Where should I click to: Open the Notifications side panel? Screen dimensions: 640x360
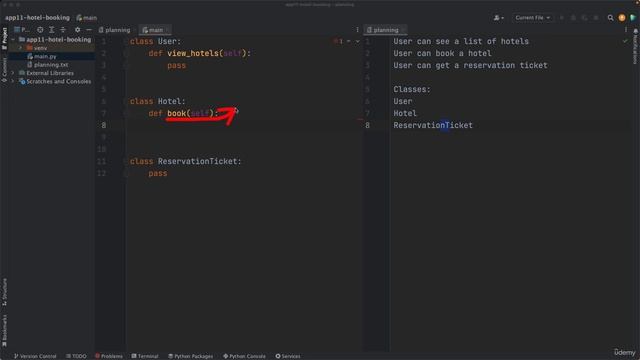(635, 47)
